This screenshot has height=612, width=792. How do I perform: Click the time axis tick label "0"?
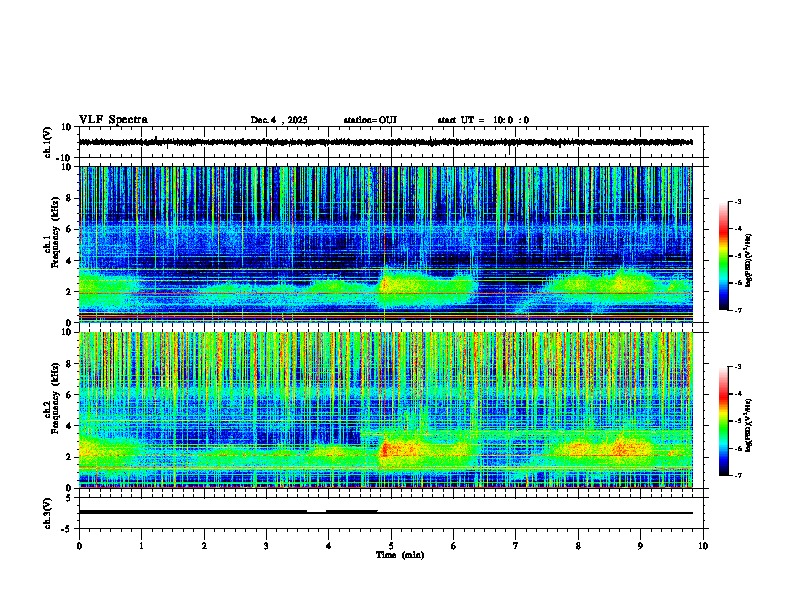pos(79,546)
